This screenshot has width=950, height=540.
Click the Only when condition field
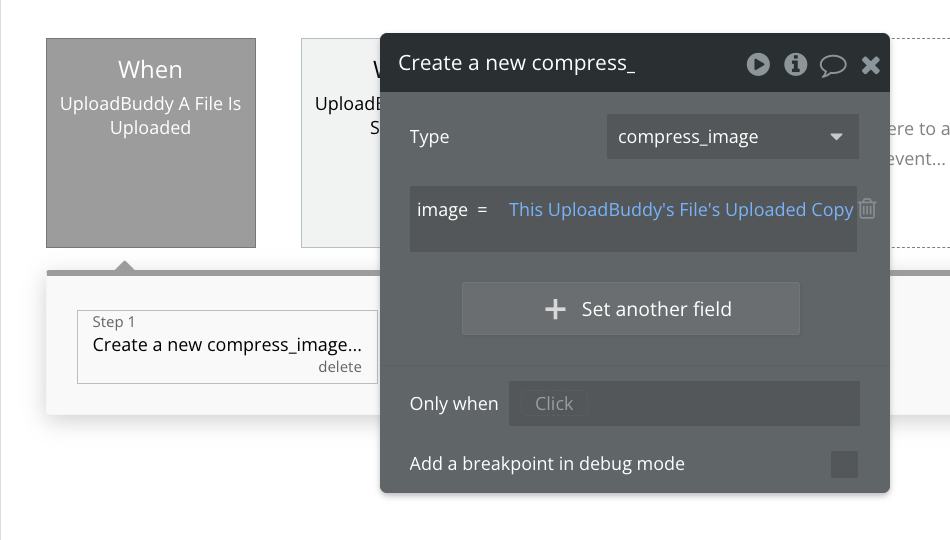pos(684,404)
